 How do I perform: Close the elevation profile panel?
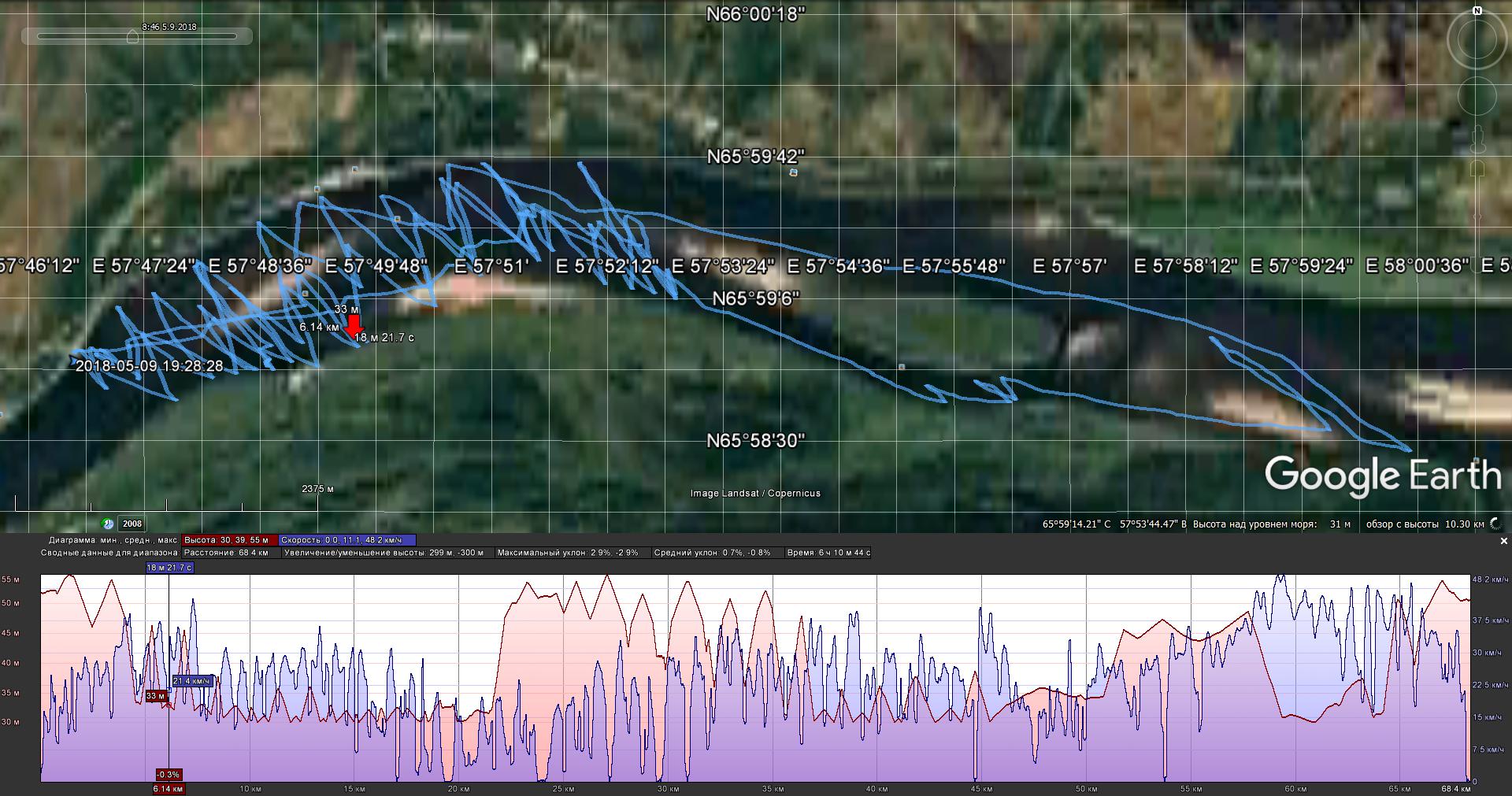tap(1503, 541)
